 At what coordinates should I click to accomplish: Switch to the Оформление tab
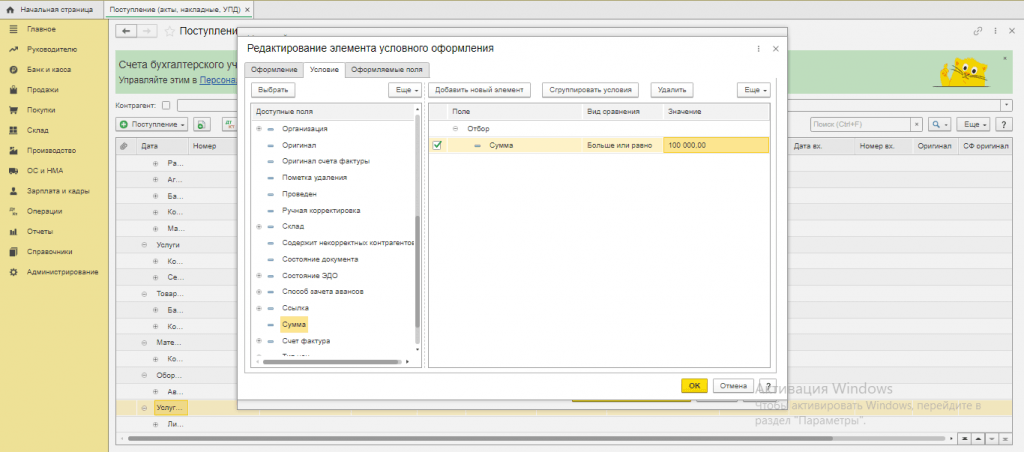[x=274, y=70]
